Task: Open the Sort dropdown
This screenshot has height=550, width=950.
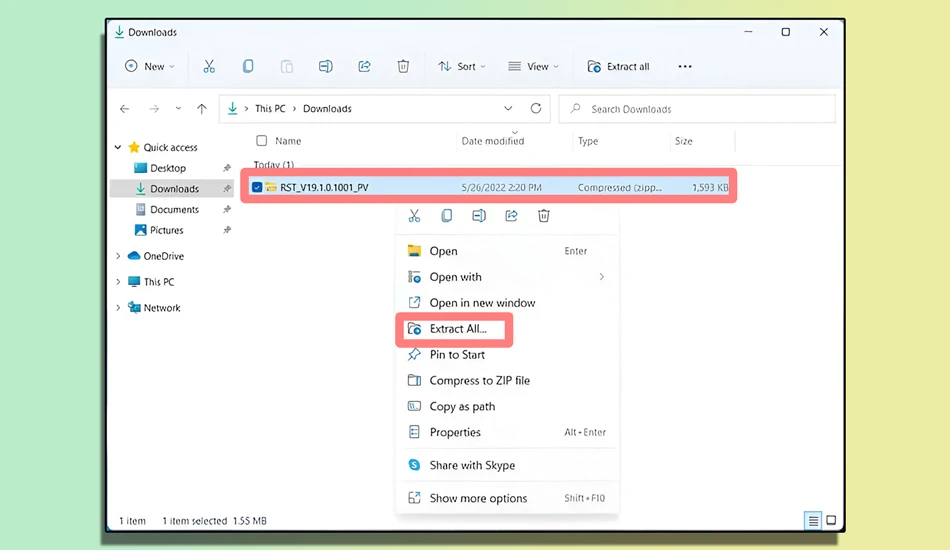Action: (x=462, y=67)
